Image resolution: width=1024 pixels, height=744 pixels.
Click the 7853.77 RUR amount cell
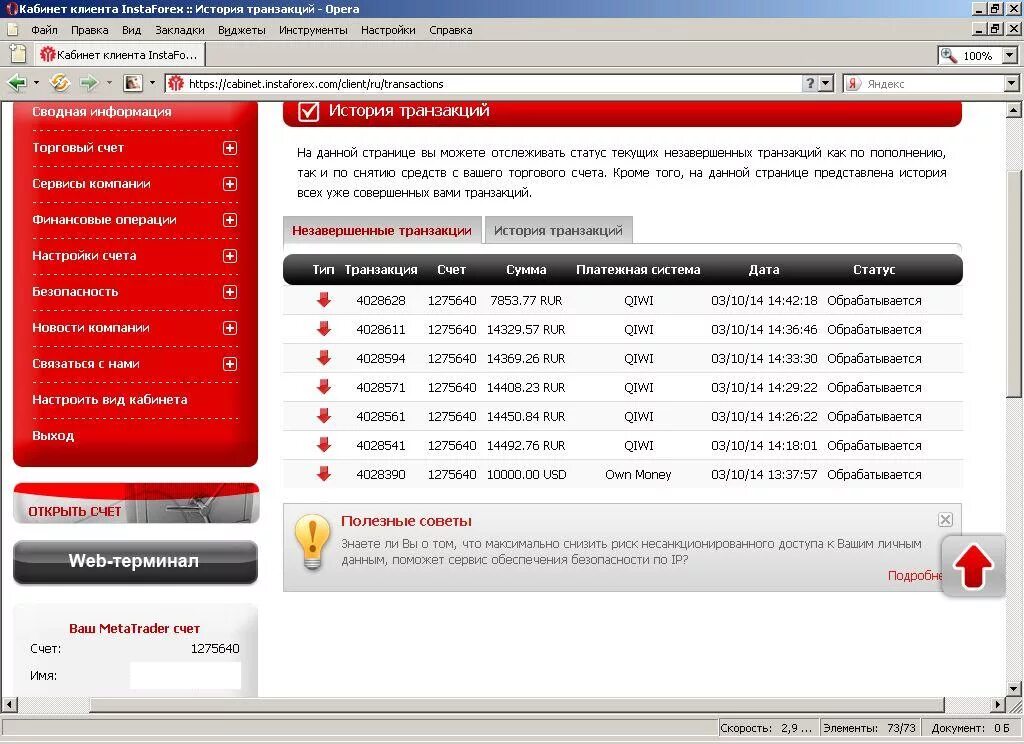tap(526, 301)
